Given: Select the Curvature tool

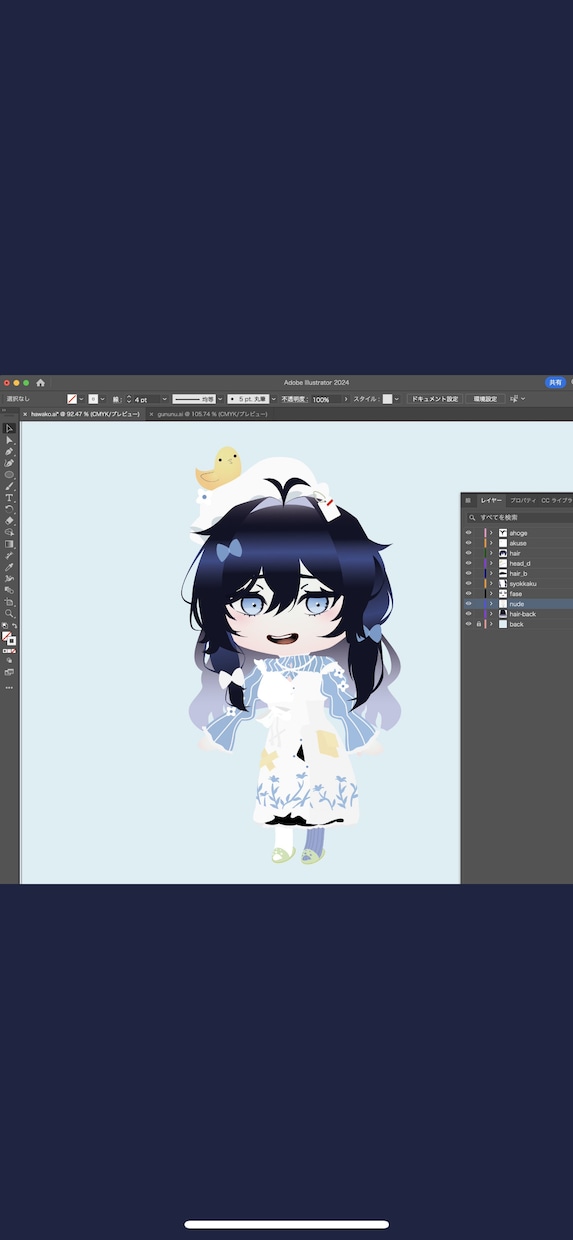Looking at the screenshot, I should 9,463.
